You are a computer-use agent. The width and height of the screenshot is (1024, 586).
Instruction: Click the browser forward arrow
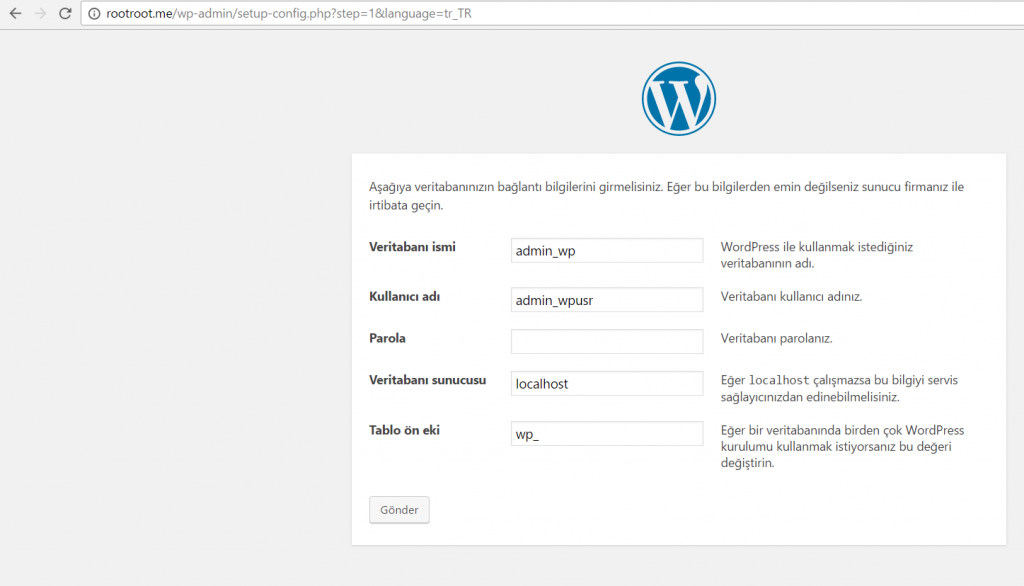tap(40, 13)
